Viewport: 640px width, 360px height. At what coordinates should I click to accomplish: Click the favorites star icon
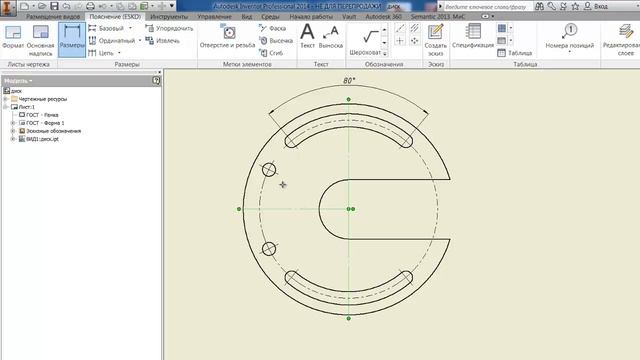click(x=575, y=6)
